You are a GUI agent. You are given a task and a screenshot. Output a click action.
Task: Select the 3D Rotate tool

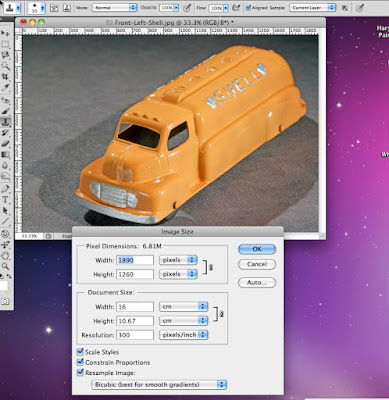[5, 234]
